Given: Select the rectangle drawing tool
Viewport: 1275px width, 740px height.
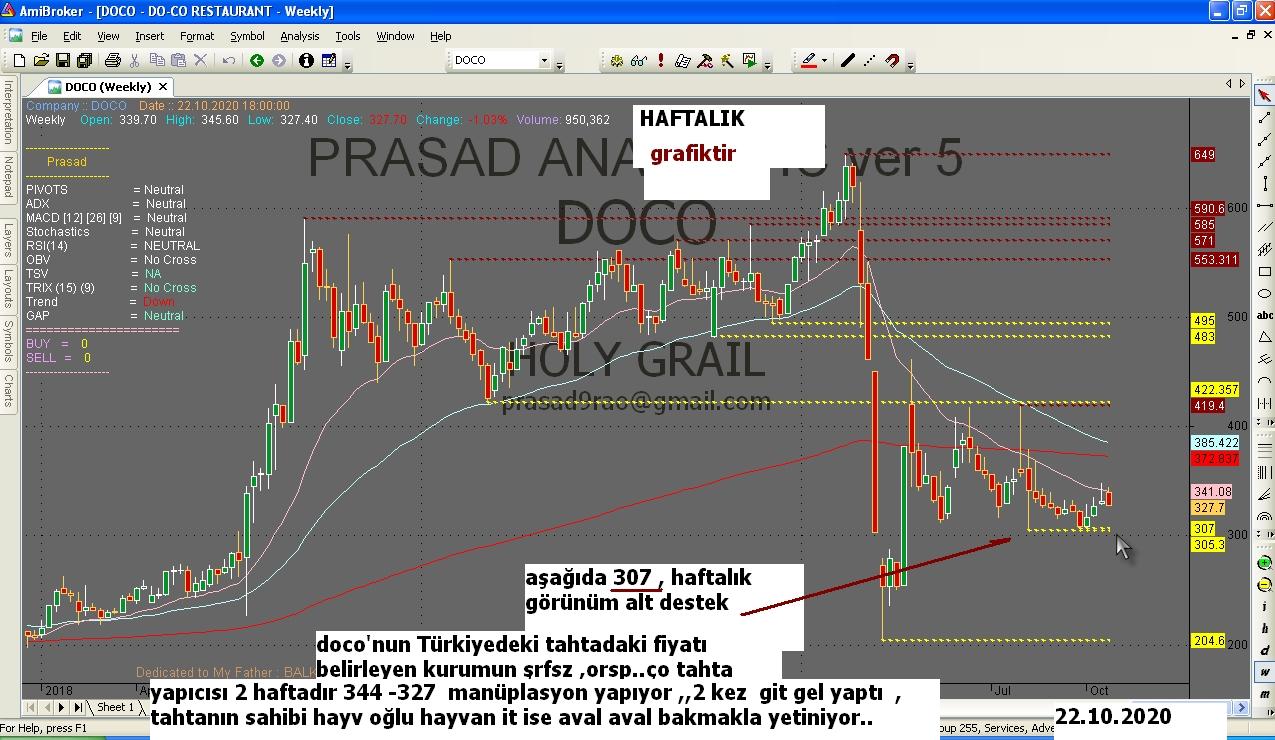Looking at the screenshot, I should click(x=1265, y=270).
